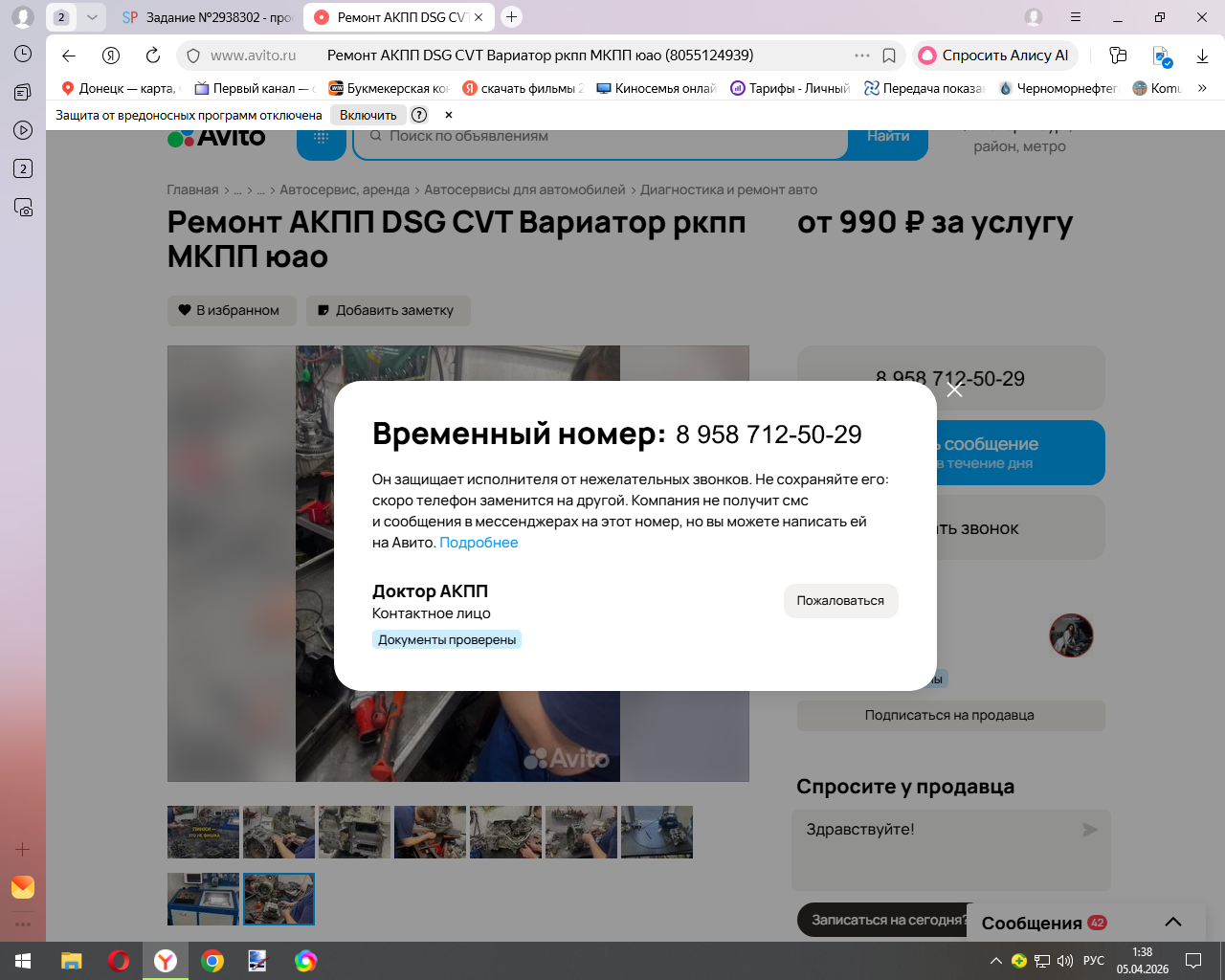The height and width of the screenshot is (980, 1225).
Task: Expand the Сообщения chat panel chevron
Action: click(1173, 922)
